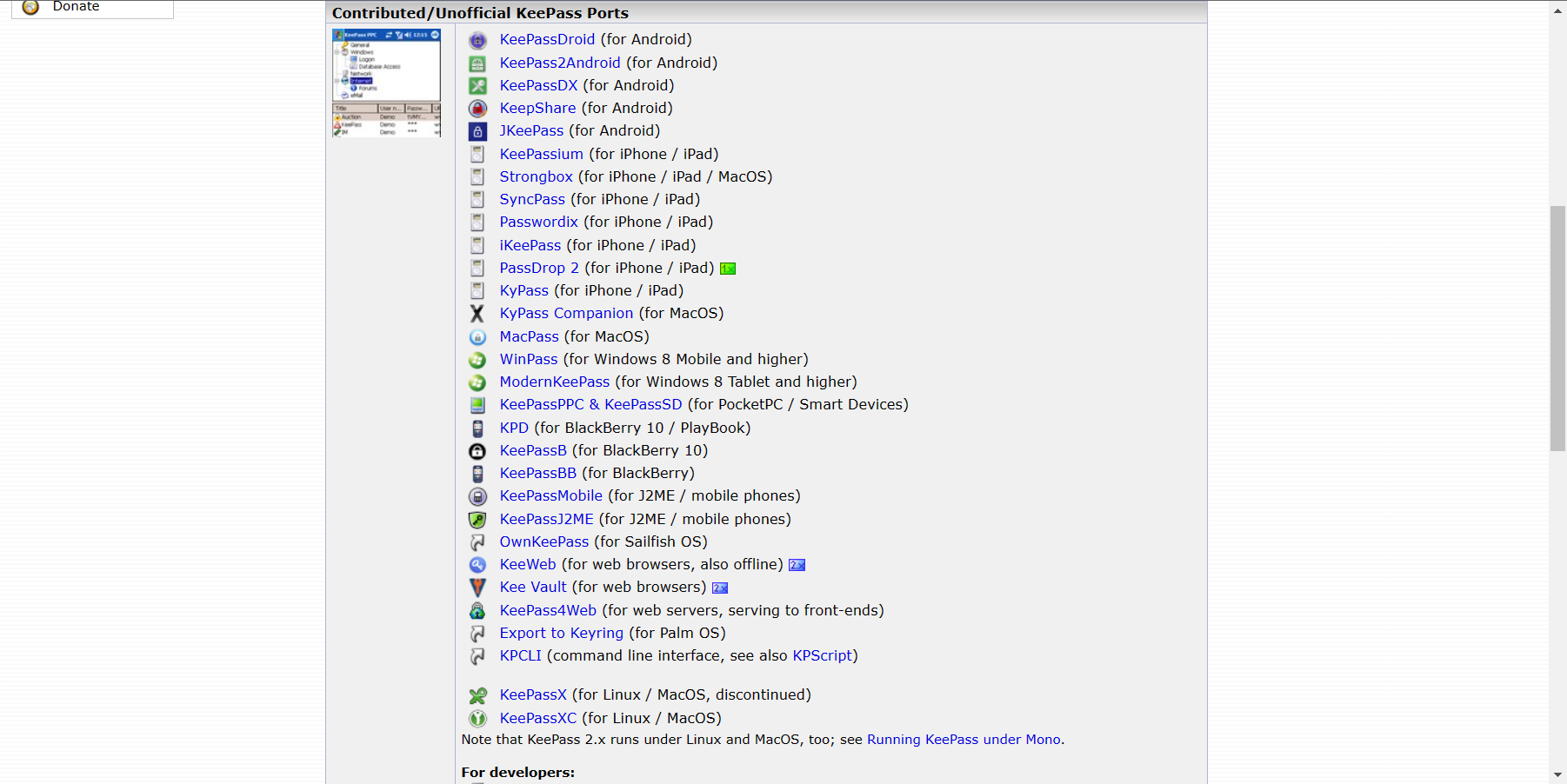Click the scrollbar up arrow
The width and height of the screenshot is (1567, 784).
tap(1557, 10)
